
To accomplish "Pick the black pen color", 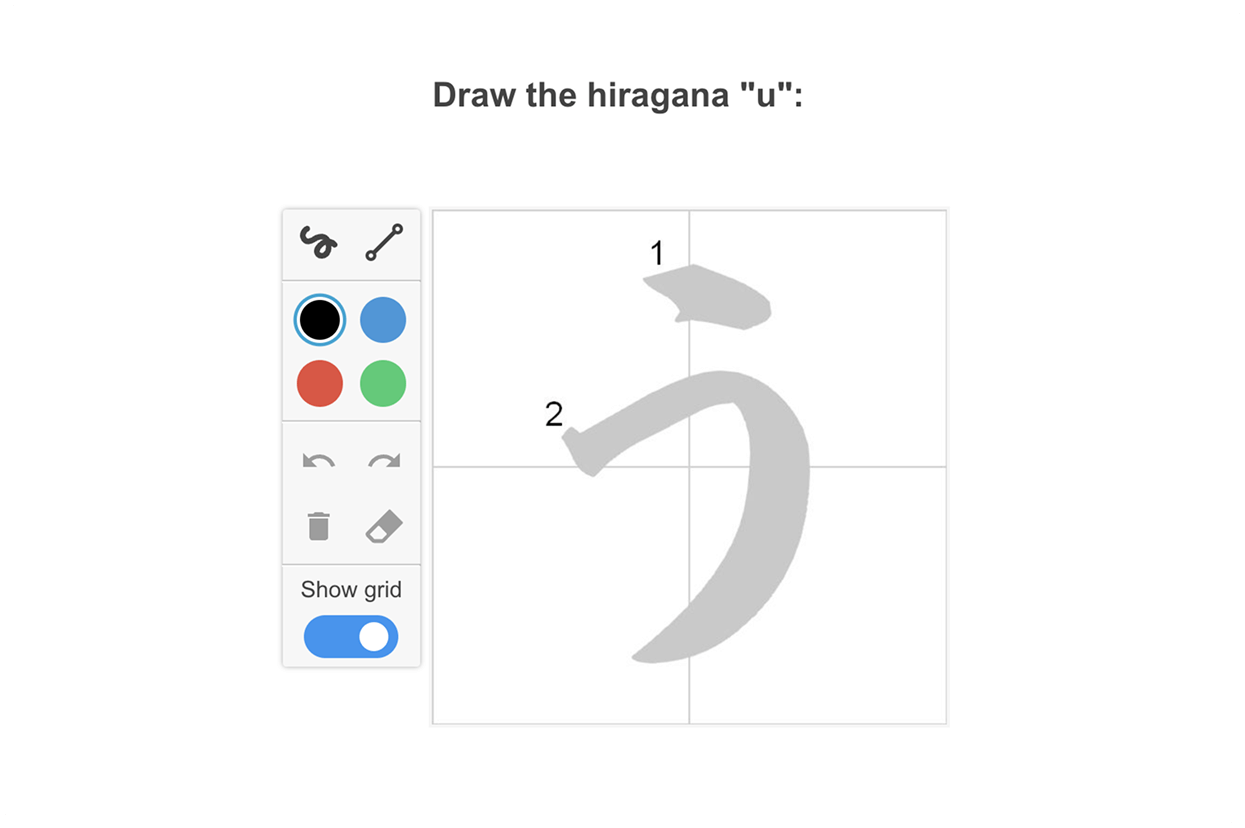I will (320, 320).
